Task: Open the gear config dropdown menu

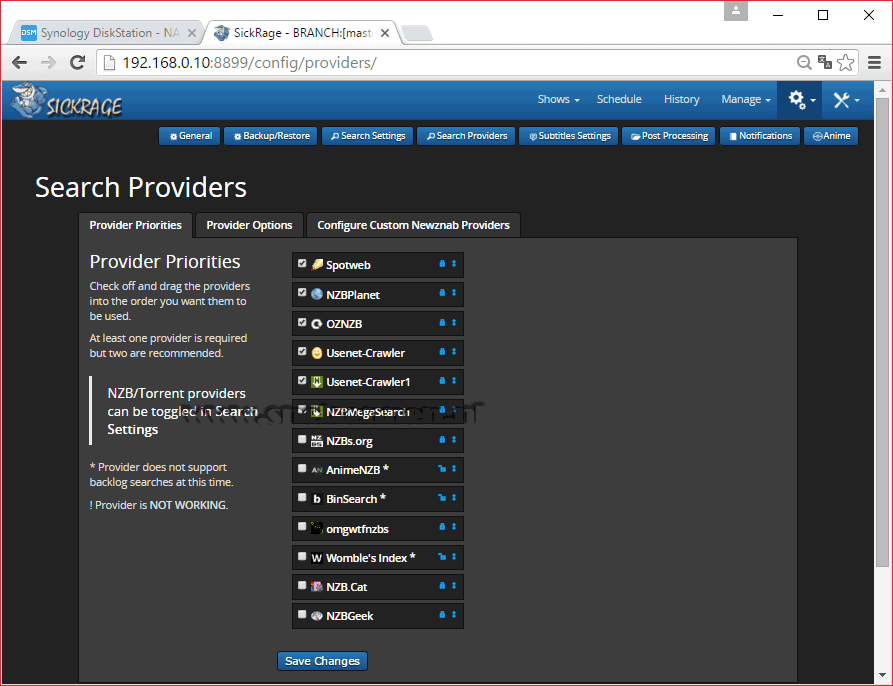Action: coord(801,100)
